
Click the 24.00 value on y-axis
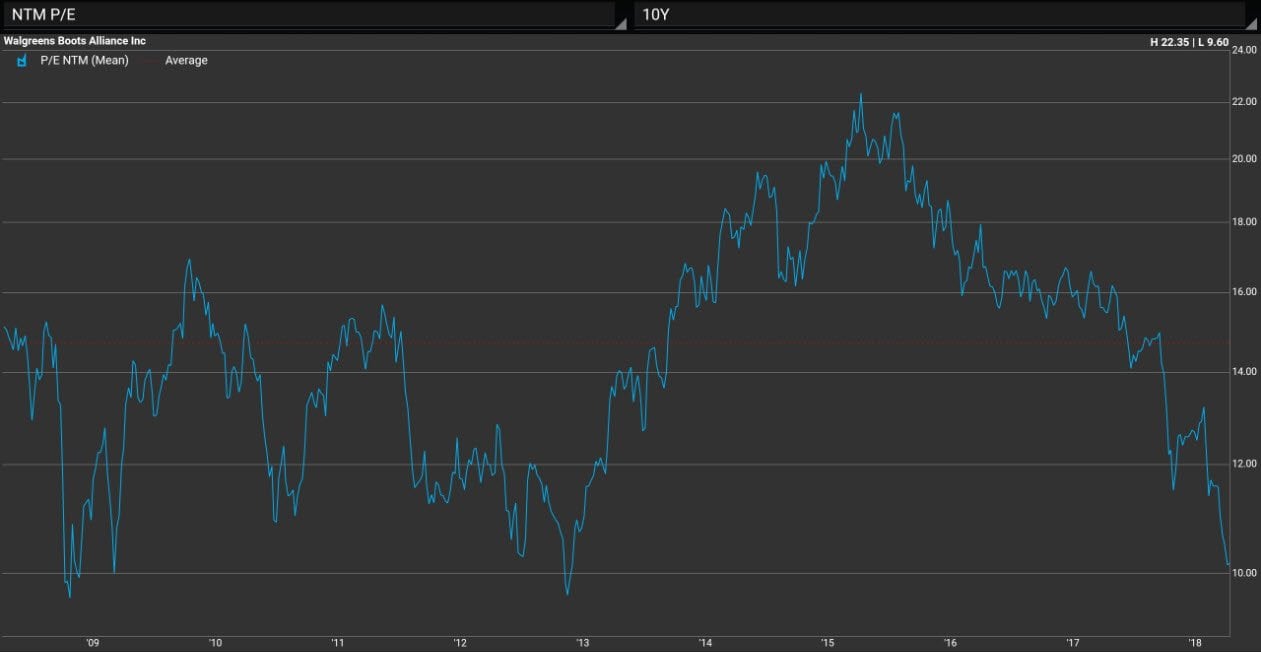[1244, 50]
